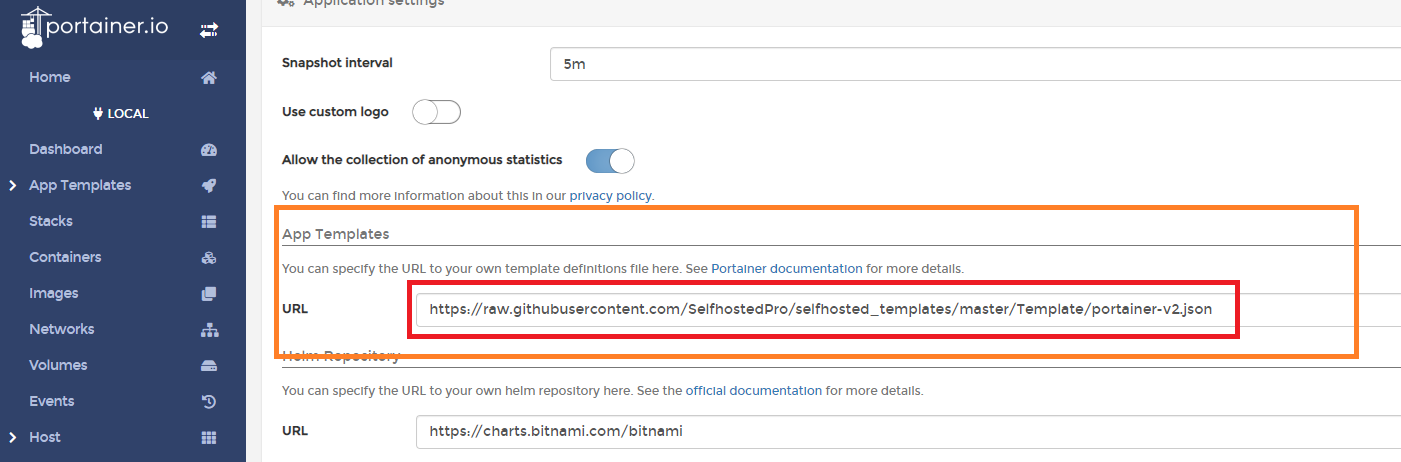Image resolution: width=1401 pixels, height=462 pixels.
Task: Click the App Templates section heading
Action: [335, 233]
